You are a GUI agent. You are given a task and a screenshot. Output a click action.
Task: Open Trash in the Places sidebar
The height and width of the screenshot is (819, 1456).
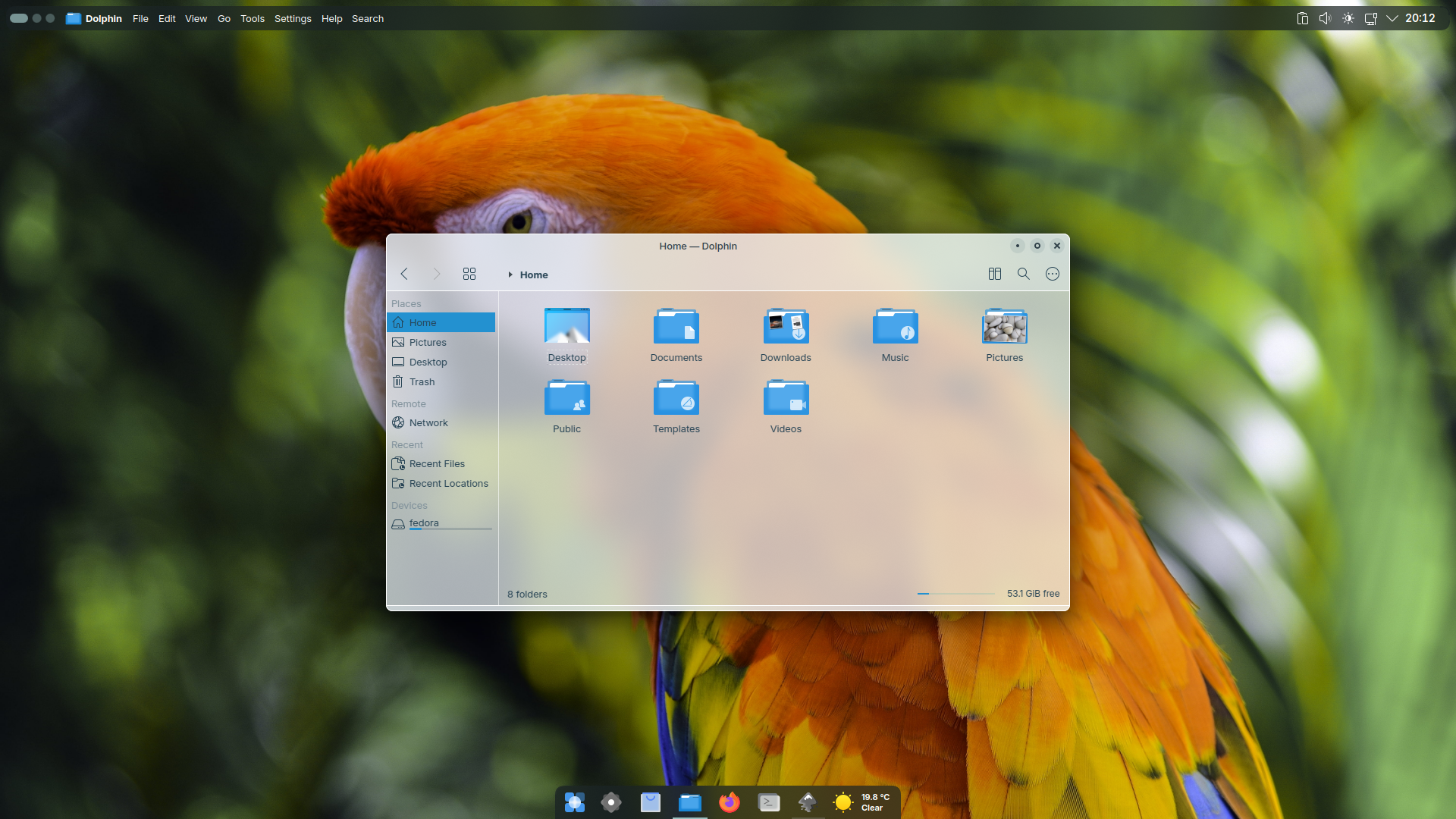pos(441,381)
